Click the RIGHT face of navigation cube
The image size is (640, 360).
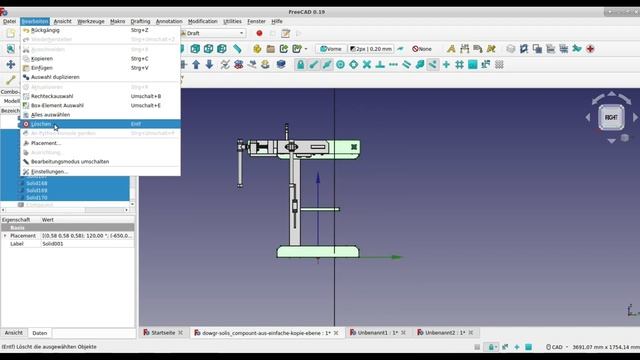click(611, 118)
